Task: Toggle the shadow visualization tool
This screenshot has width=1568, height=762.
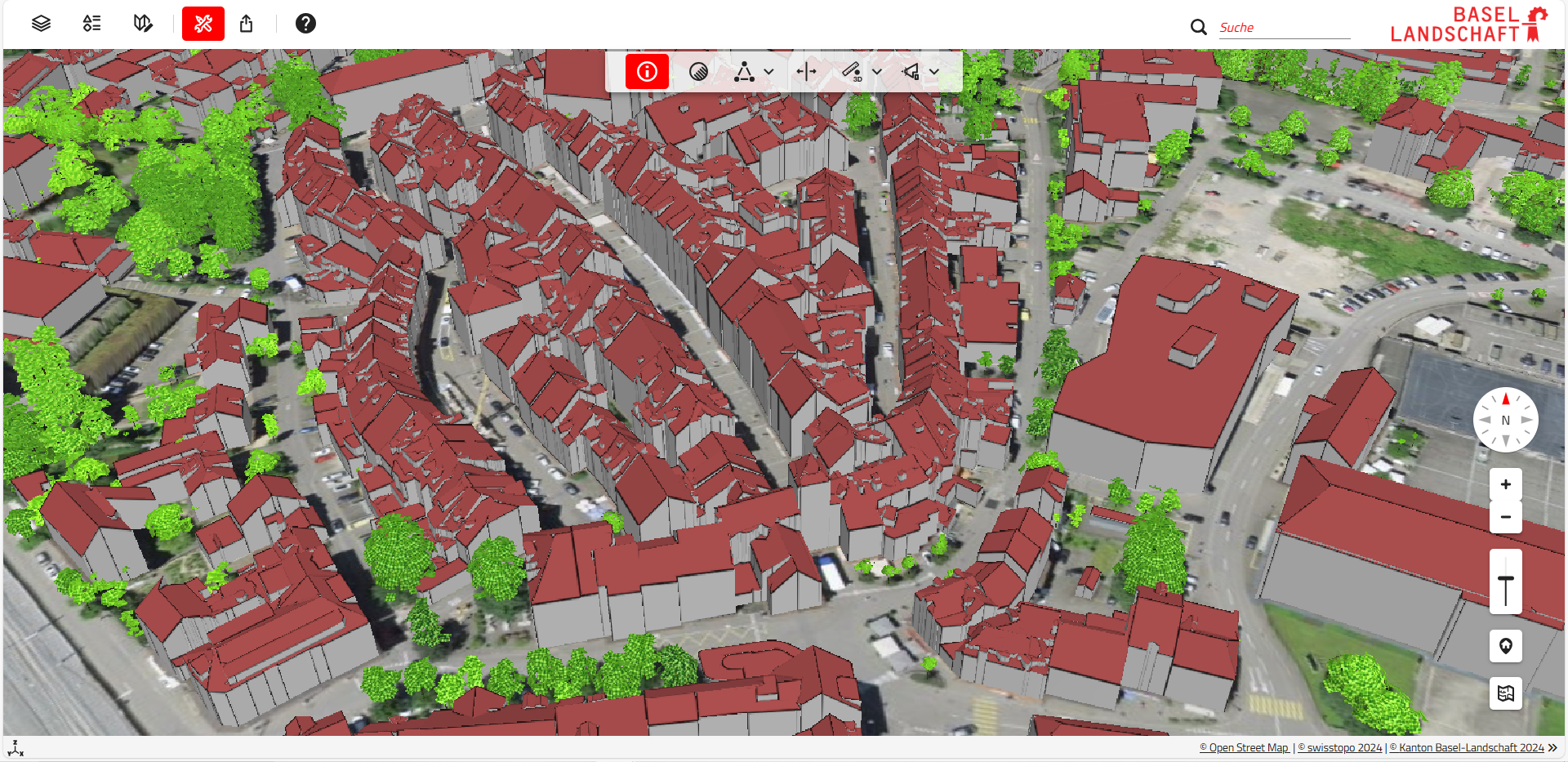Action: point(698,71)
